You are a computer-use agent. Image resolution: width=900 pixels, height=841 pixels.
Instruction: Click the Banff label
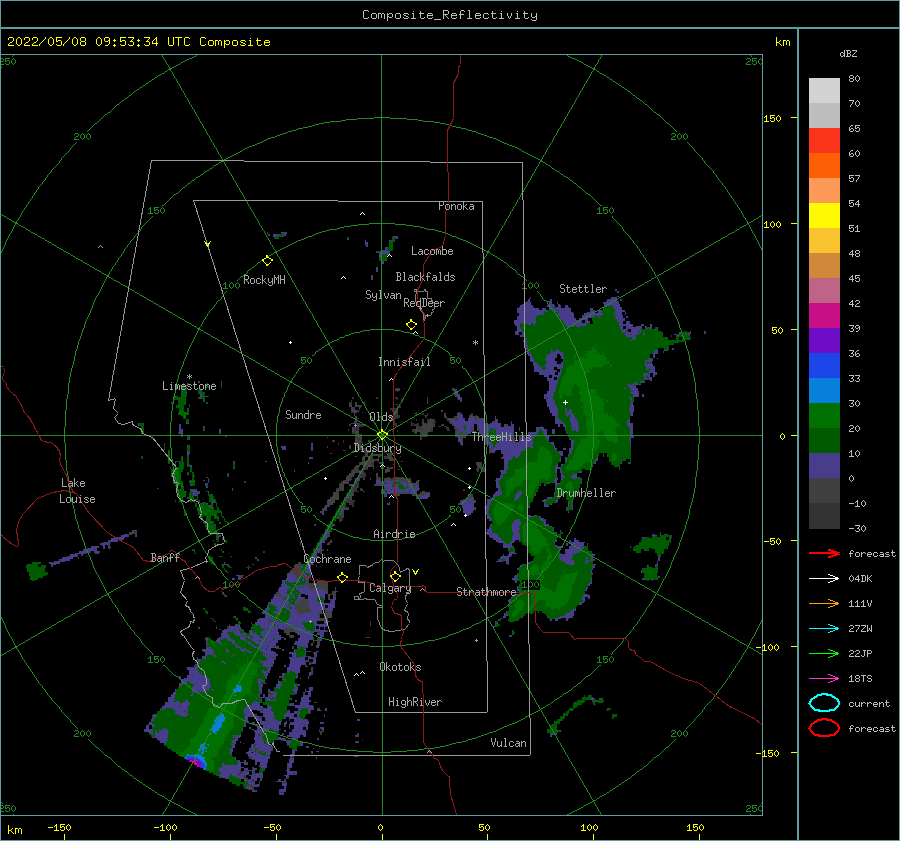point(165,557)
